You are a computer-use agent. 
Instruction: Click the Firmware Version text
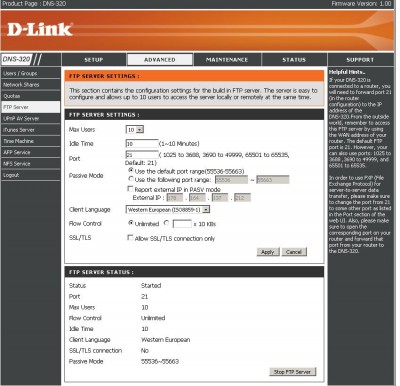(361, 4)
